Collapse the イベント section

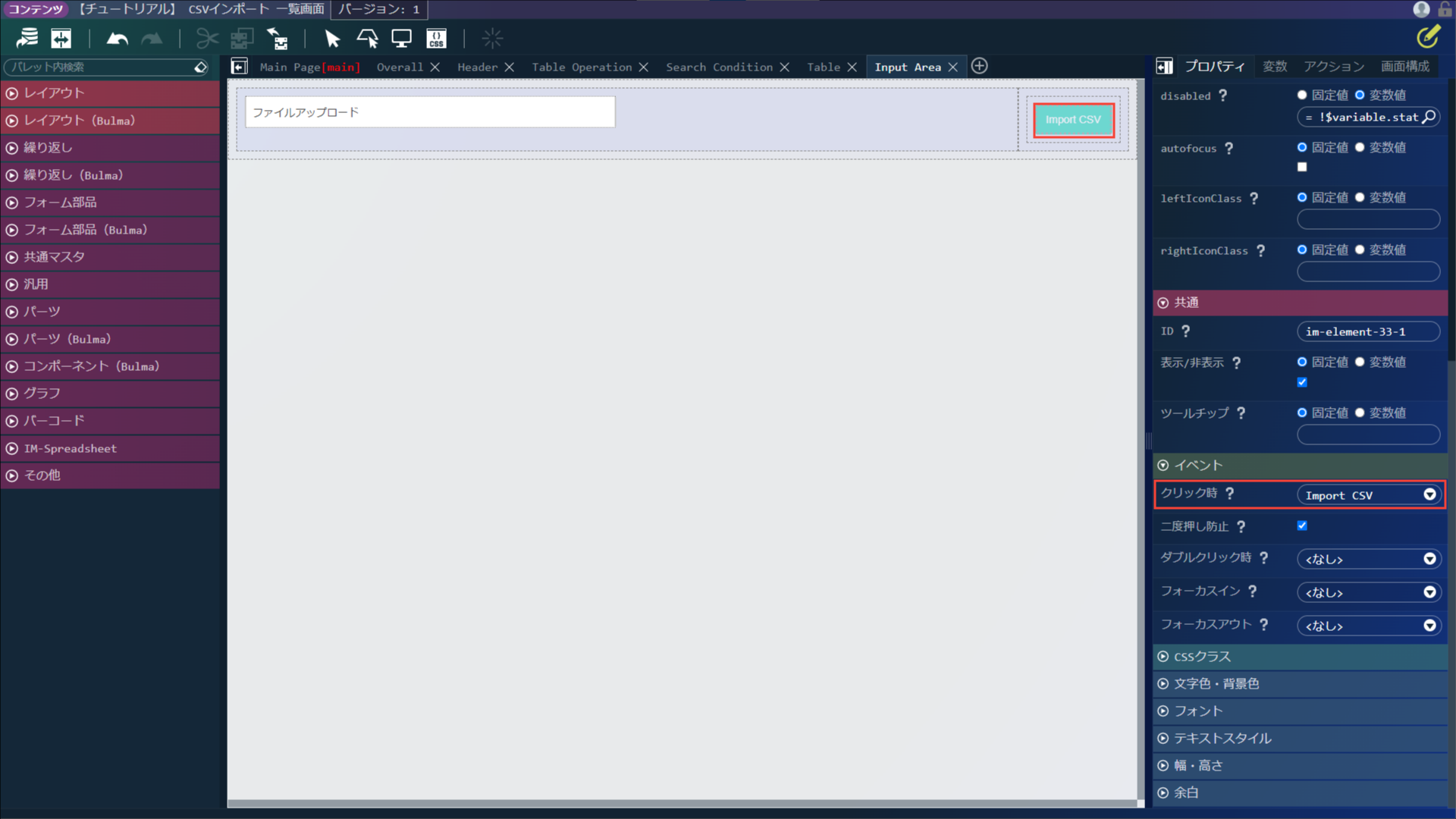tap(1300, 466)
